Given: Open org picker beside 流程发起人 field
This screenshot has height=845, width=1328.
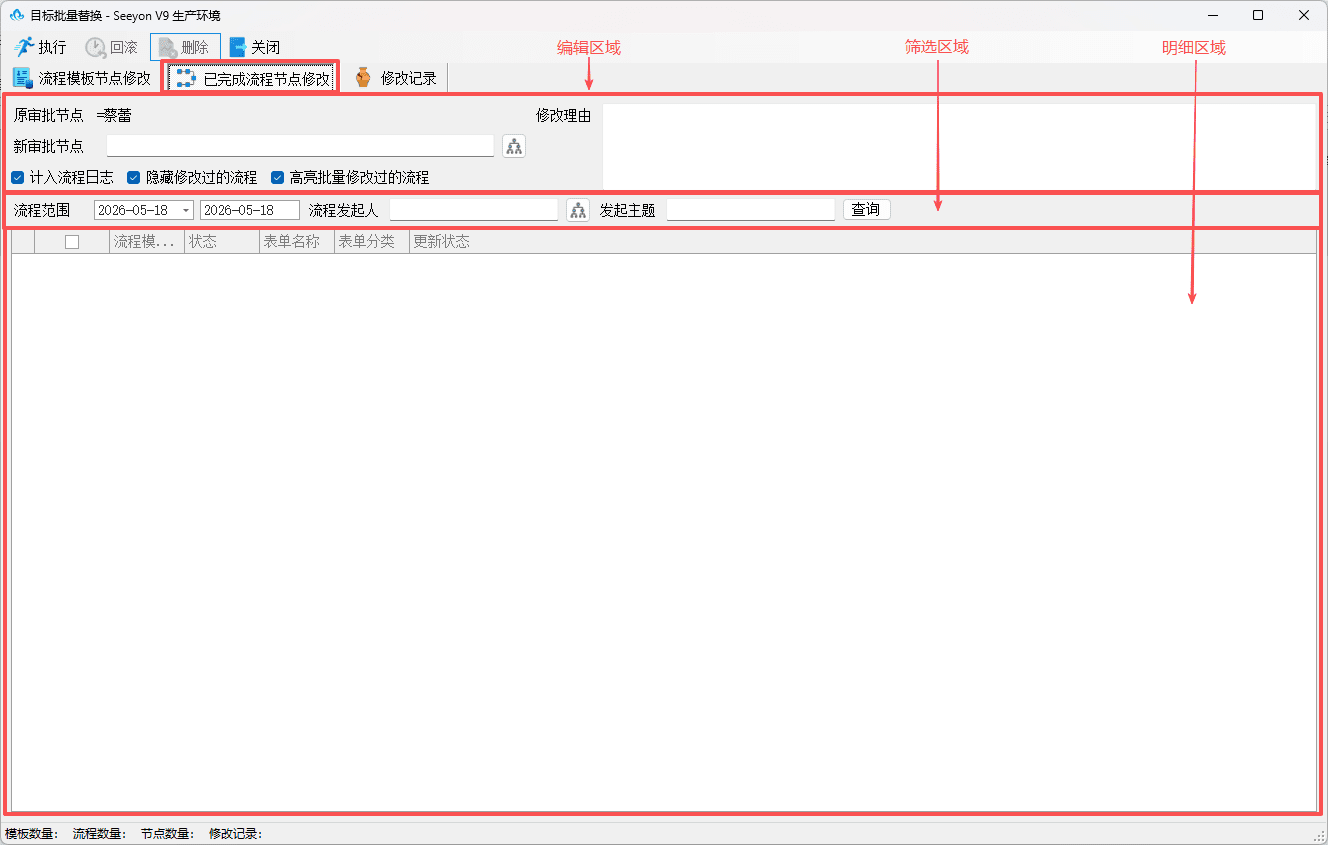Looking at the screenshot, I should [x=578, y=210].
